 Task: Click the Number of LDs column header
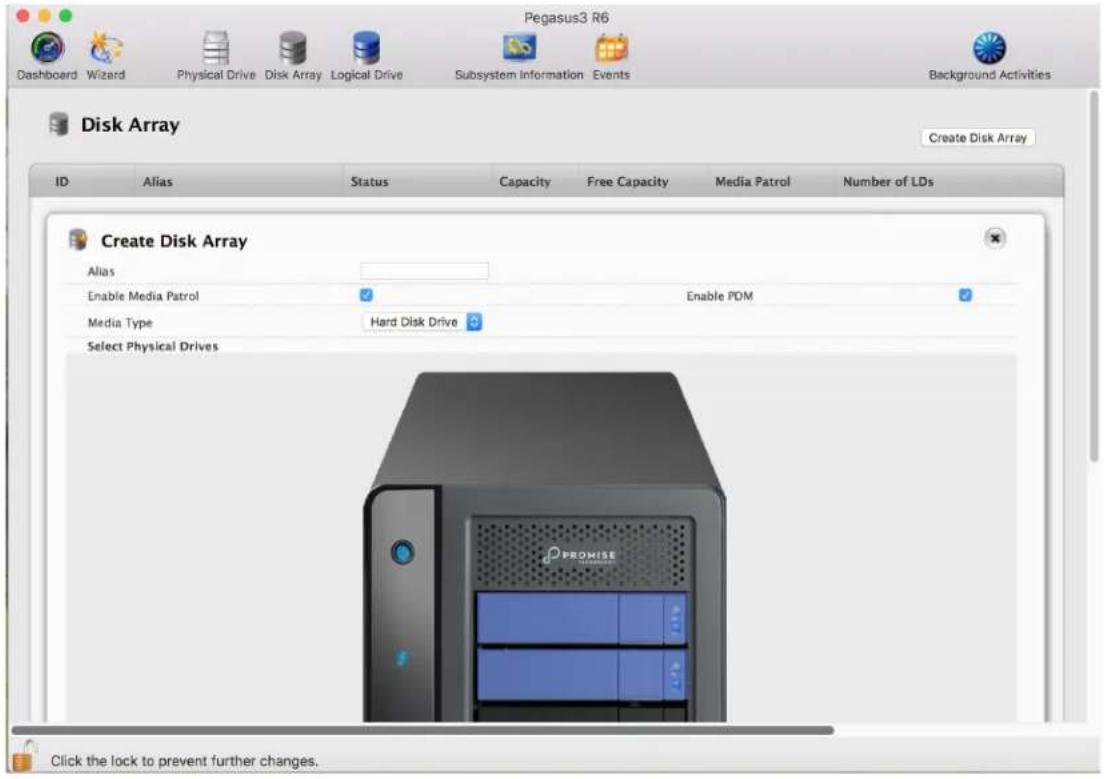[888, 182]
